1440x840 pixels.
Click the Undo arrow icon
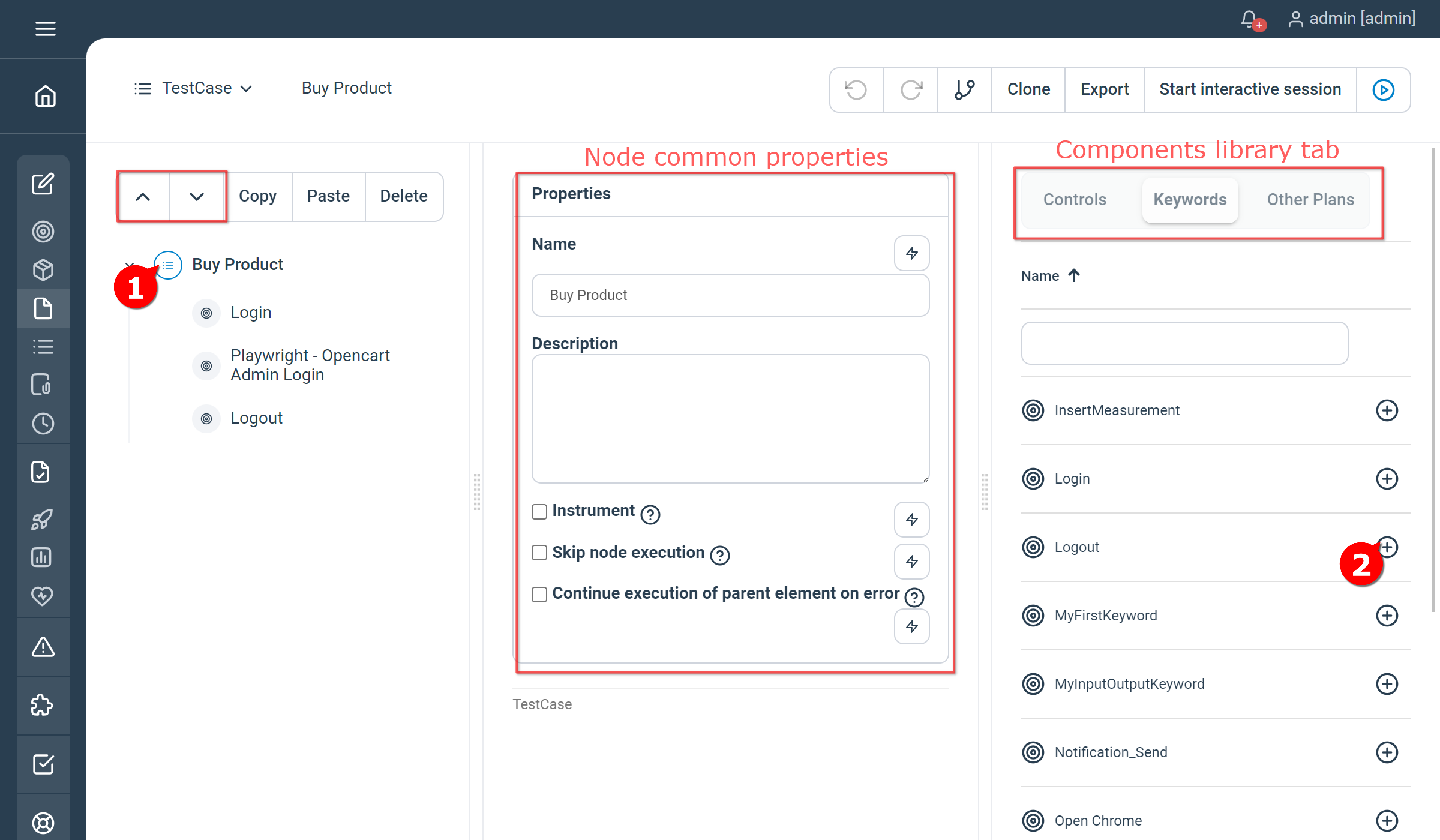tap(856, 89)
